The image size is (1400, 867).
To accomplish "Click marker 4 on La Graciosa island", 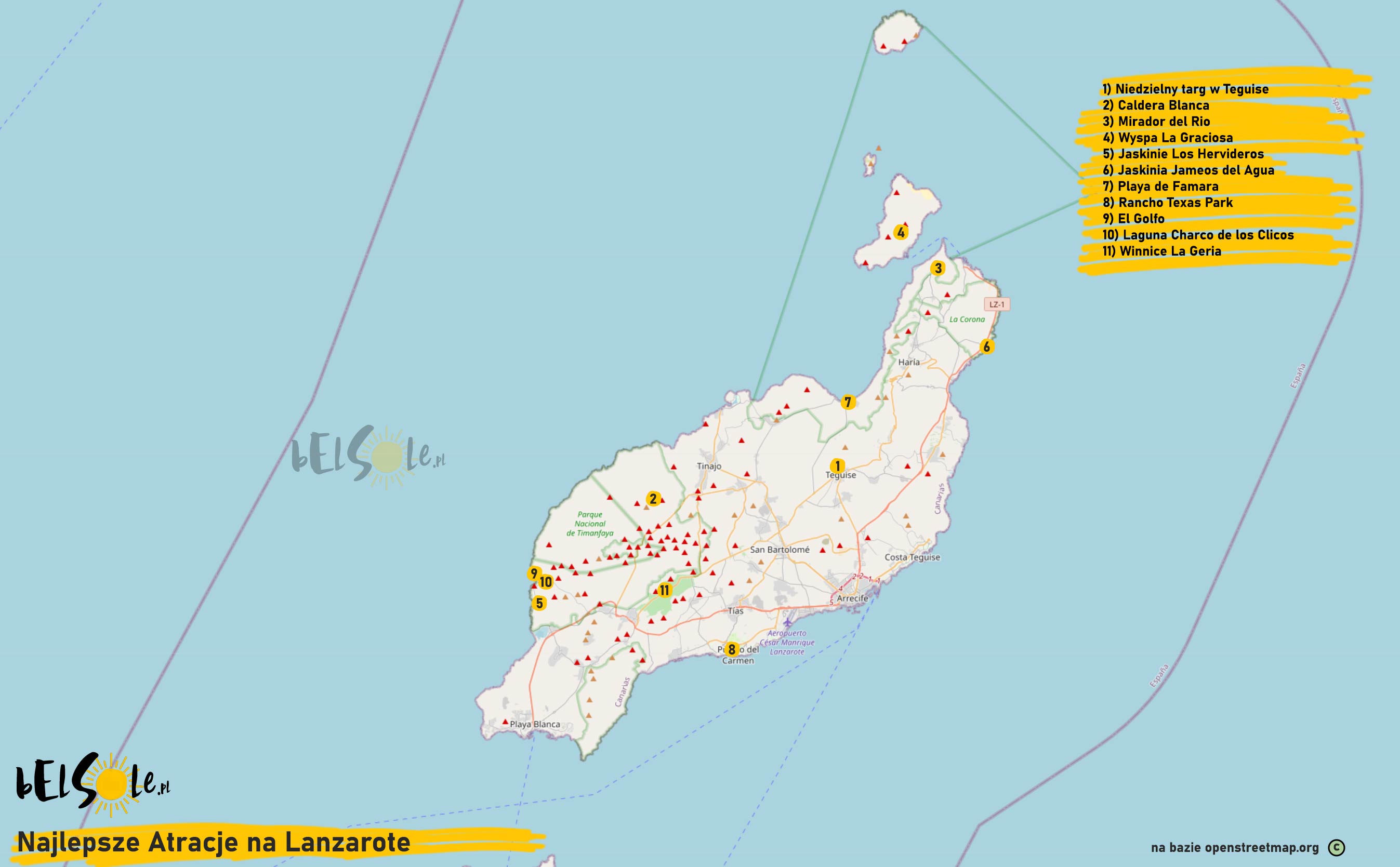I will click(x=901, y=232).
